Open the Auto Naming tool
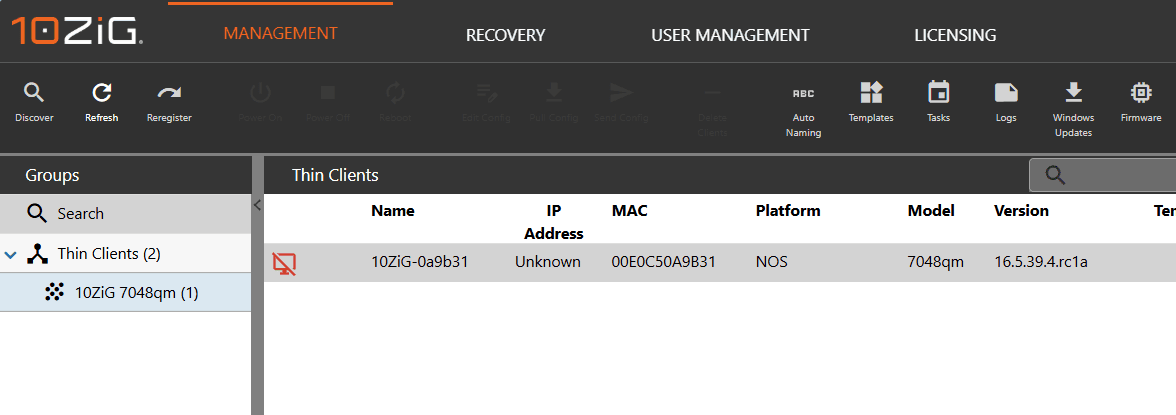The image size is (1176, 415). pos(803,94)
